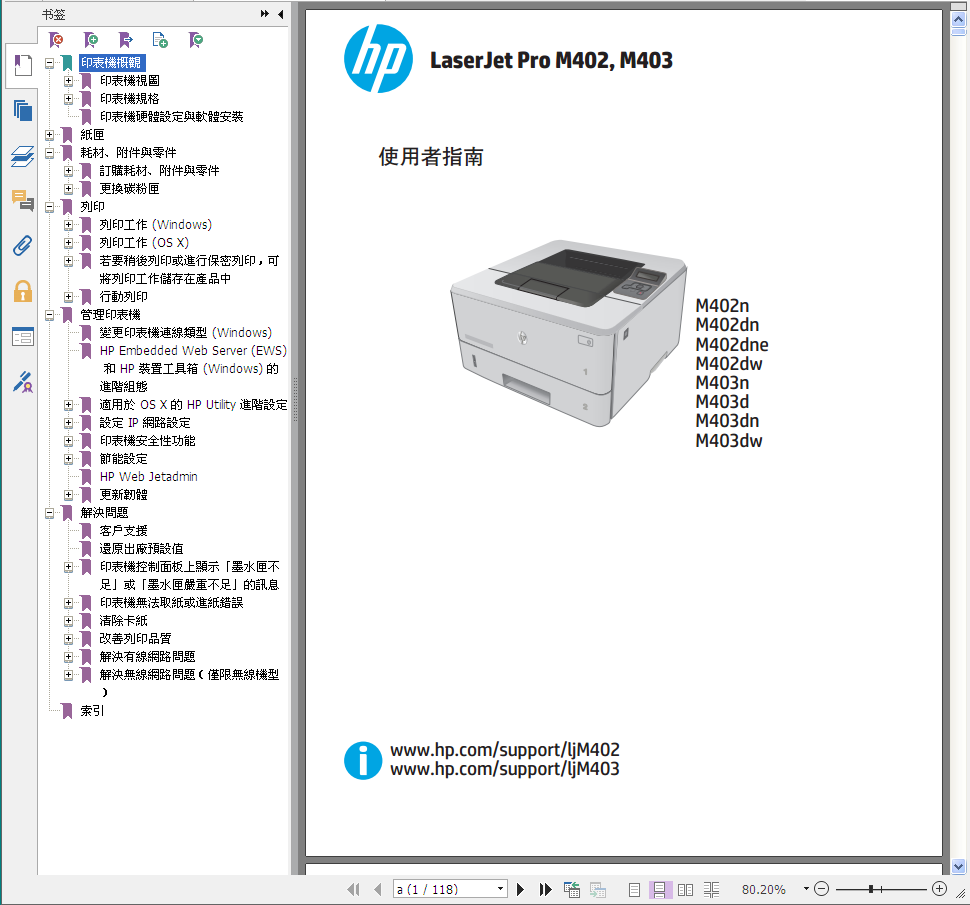Click the zoom in plus button
The width and height of the screenshot is (970, 905).
tap(939, 889)
